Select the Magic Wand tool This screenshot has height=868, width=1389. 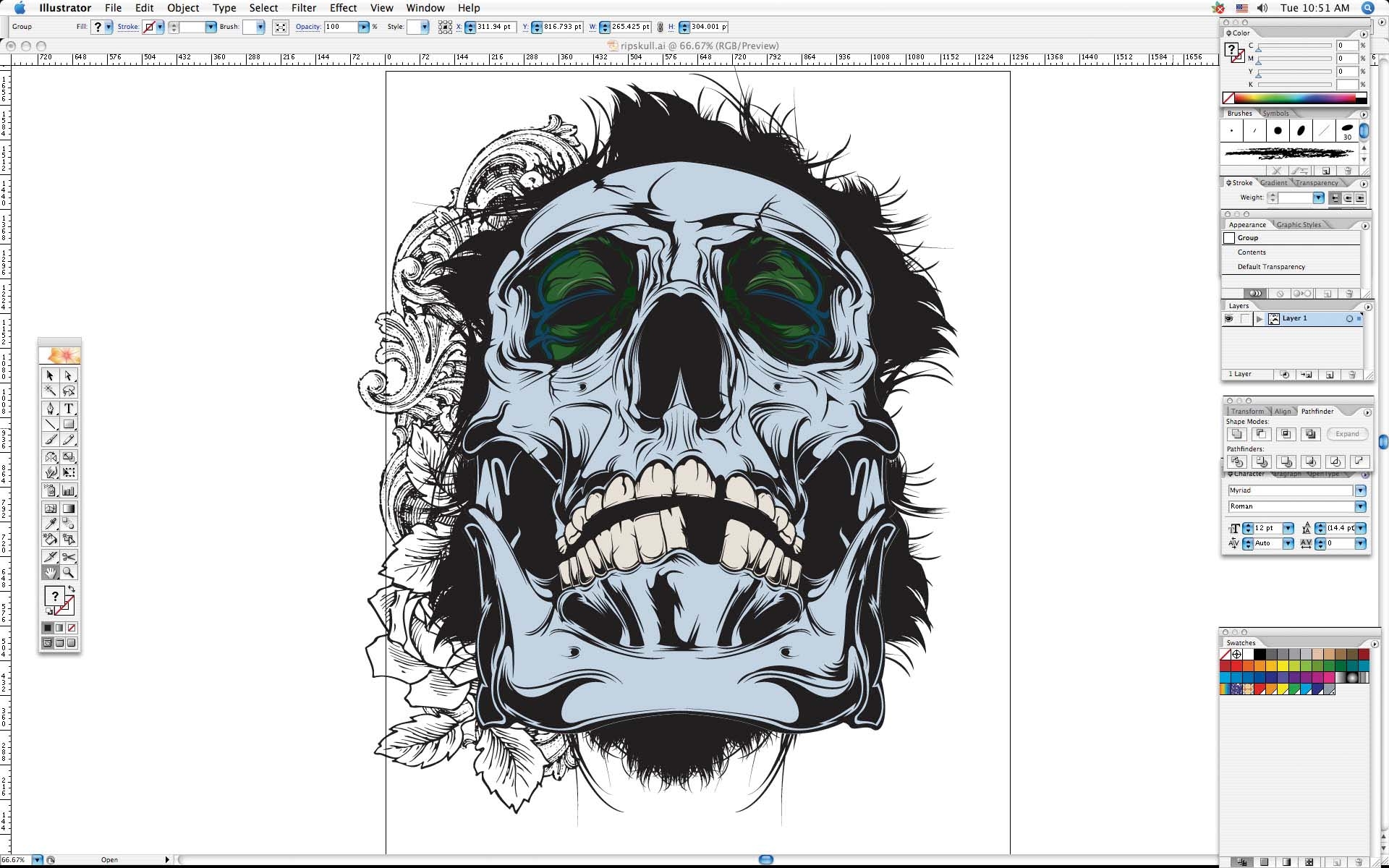[50, 391]
